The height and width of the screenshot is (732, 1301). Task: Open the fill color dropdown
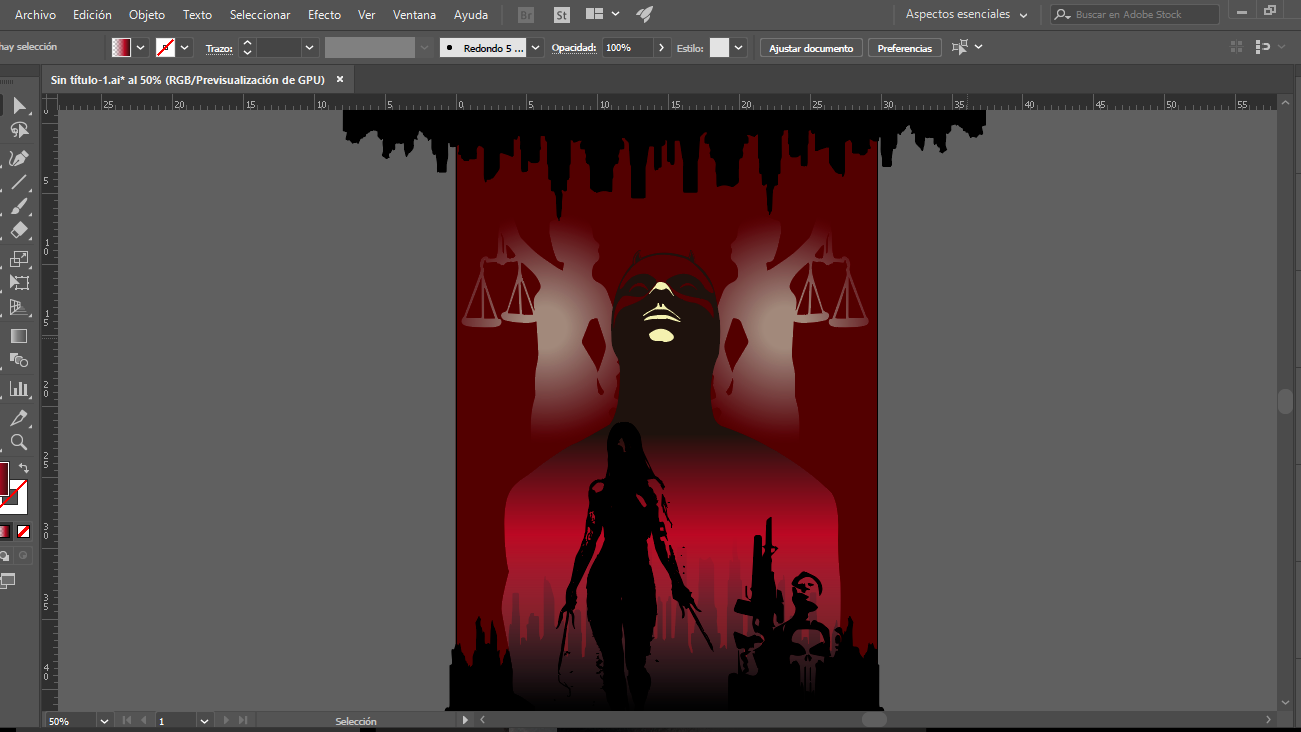pos(140,48)
